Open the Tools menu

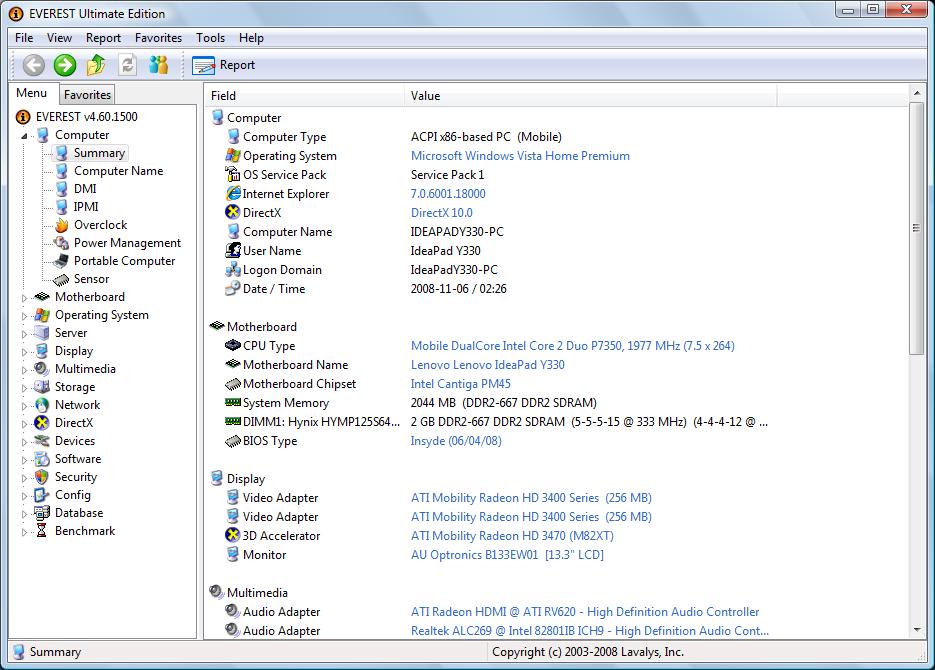click(x=210, y=38)
